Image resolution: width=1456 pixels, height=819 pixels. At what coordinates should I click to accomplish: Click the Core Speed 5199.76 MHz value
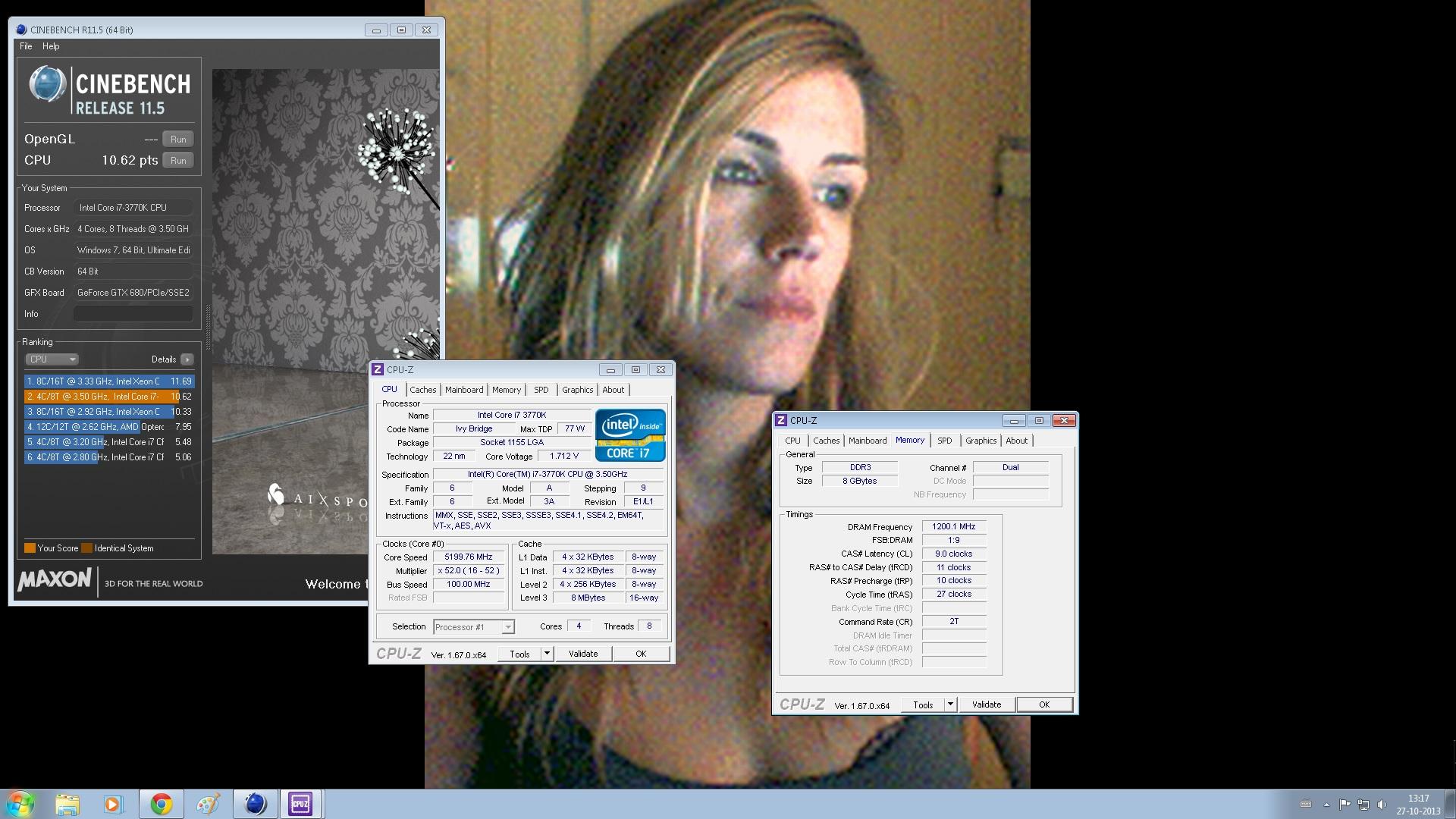click(x=469, y=557)
